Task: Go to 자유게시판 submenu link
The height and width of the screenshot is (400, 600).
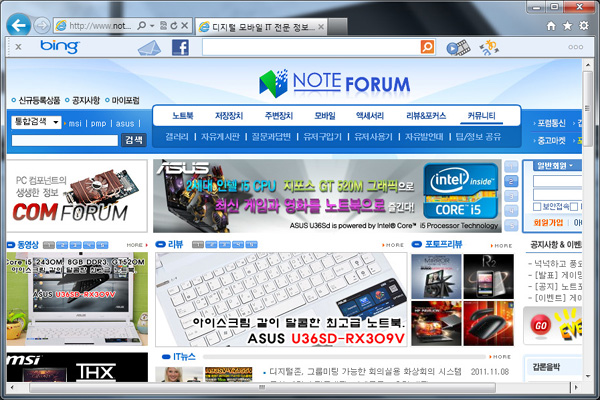Action: click(220, 137)
